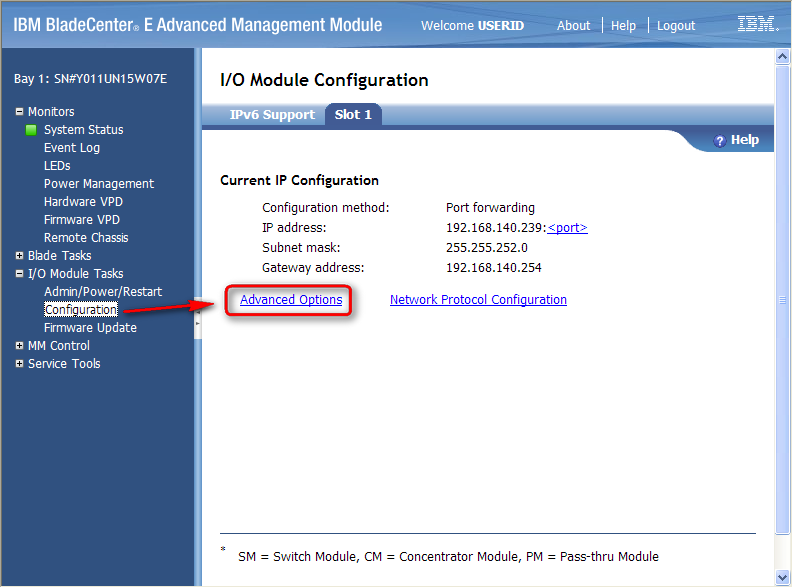Click the sidebar splitter collapse handle
This screenshot has width=793, height=588.
tap(198, 318)
